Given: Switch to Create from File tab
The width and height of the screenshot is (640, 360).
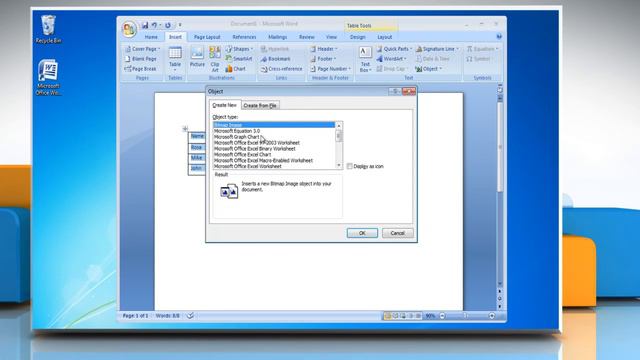Looking at the screenshot, I should point(260,105).
